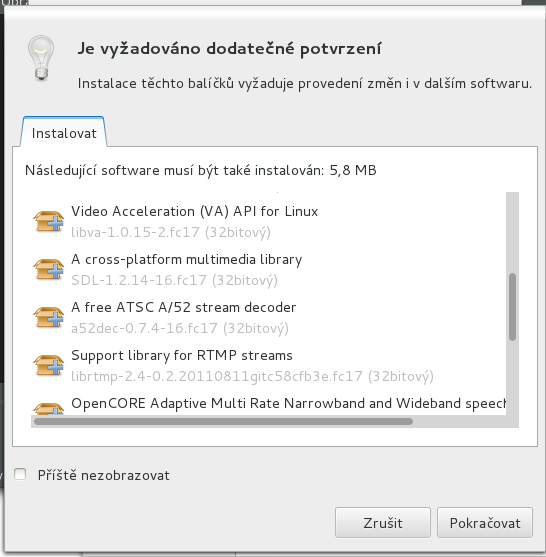
Task: Select 'Support library for RTMP streams' entry
Action: pos(268,365)
